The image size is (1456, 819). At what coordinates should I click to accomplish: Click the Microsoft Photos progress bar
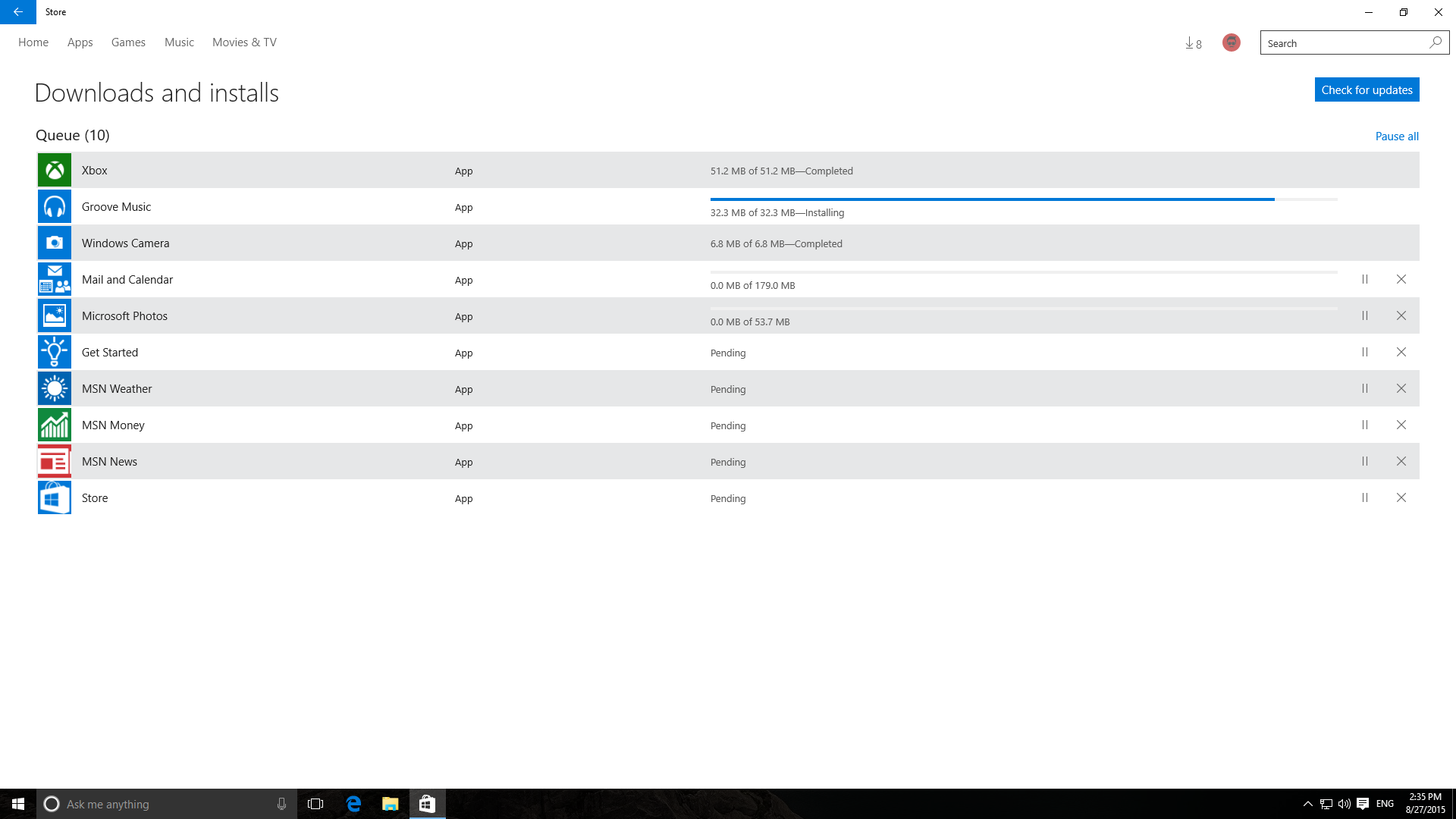point(1024,309)
